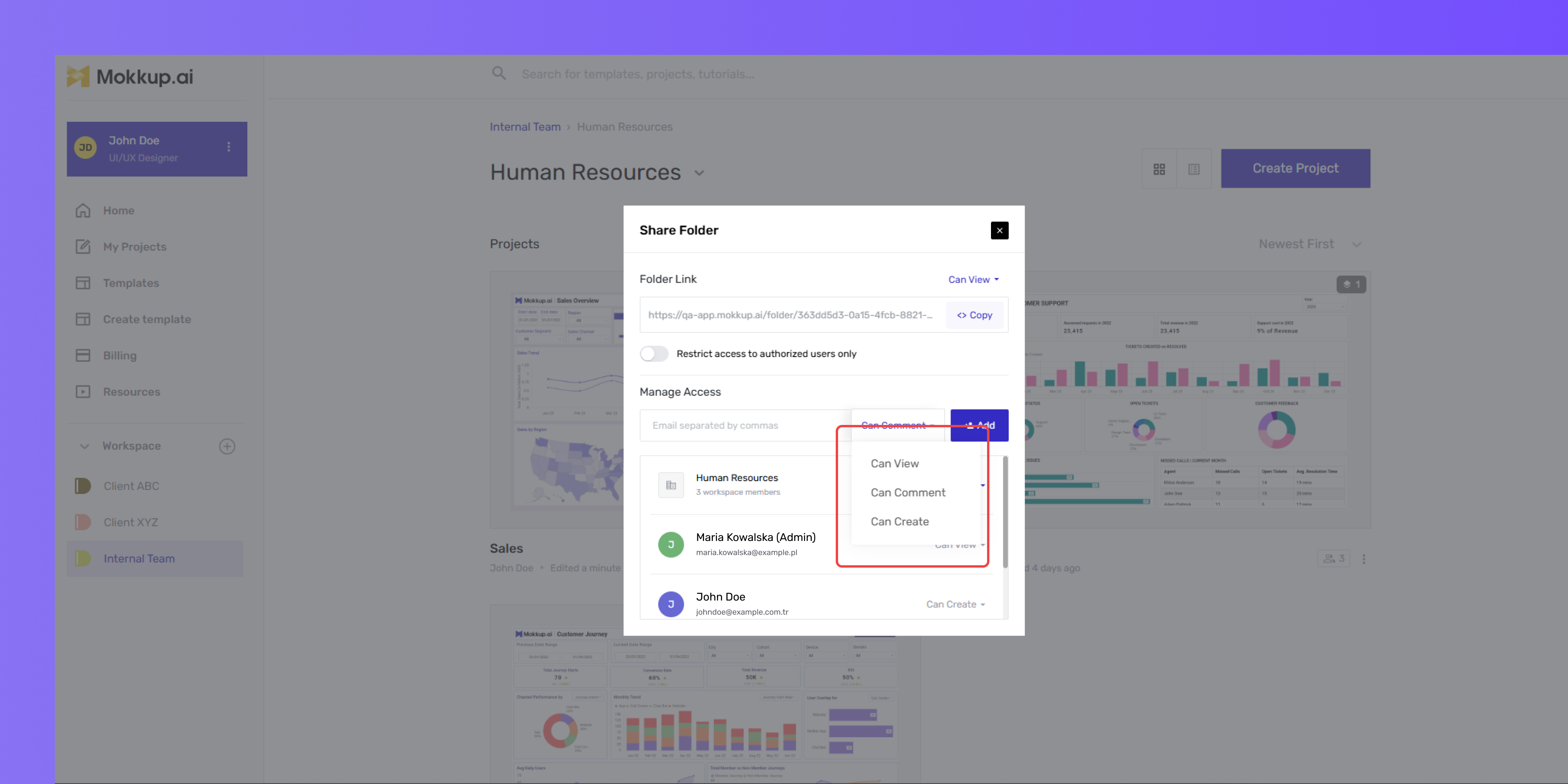Copy the folder link
Image resolution: width=1568 pixels, height=784 pixels.
tap(974, 315)
